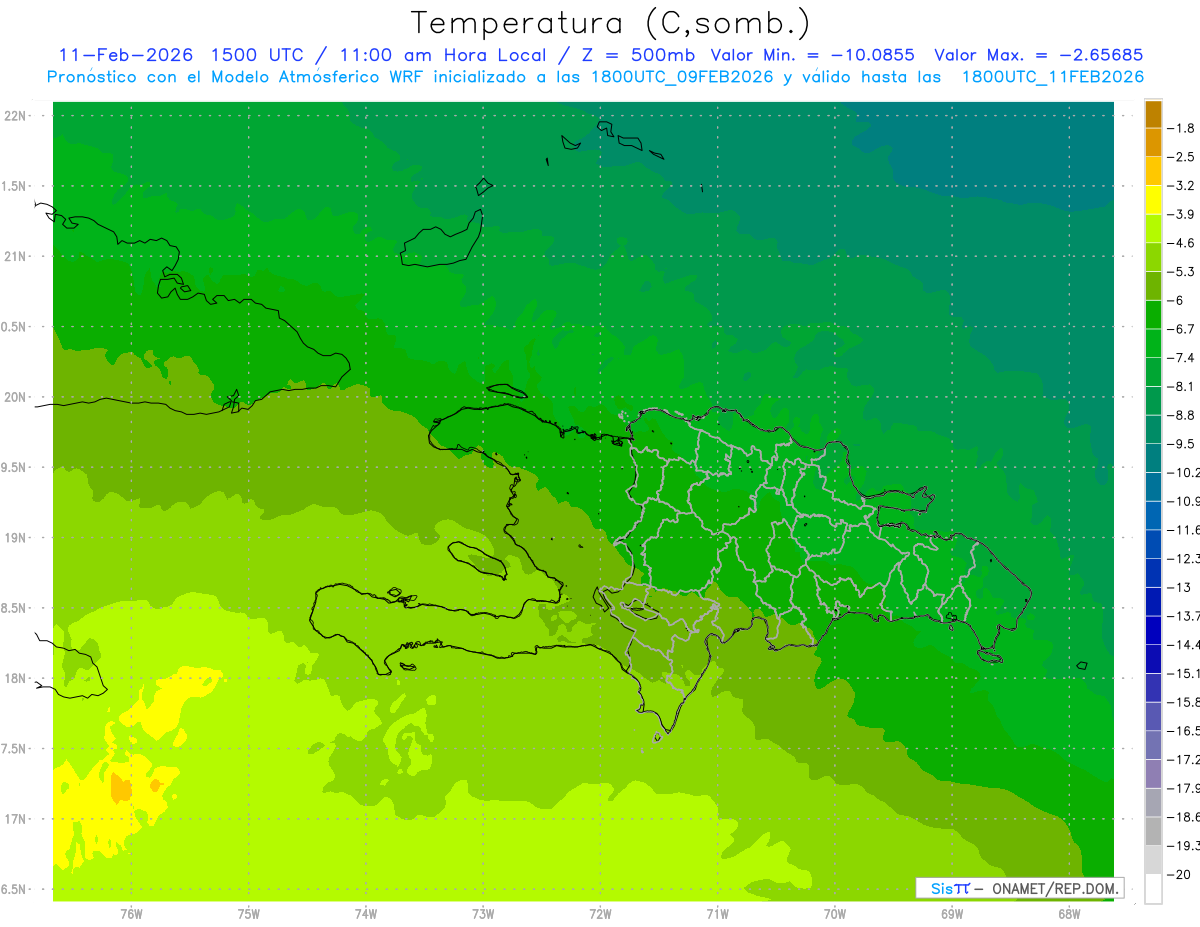The image size is (1200, 927).
Task: Click the date "11-Feb-2026" in the header
Action: [x=124, y=55]
